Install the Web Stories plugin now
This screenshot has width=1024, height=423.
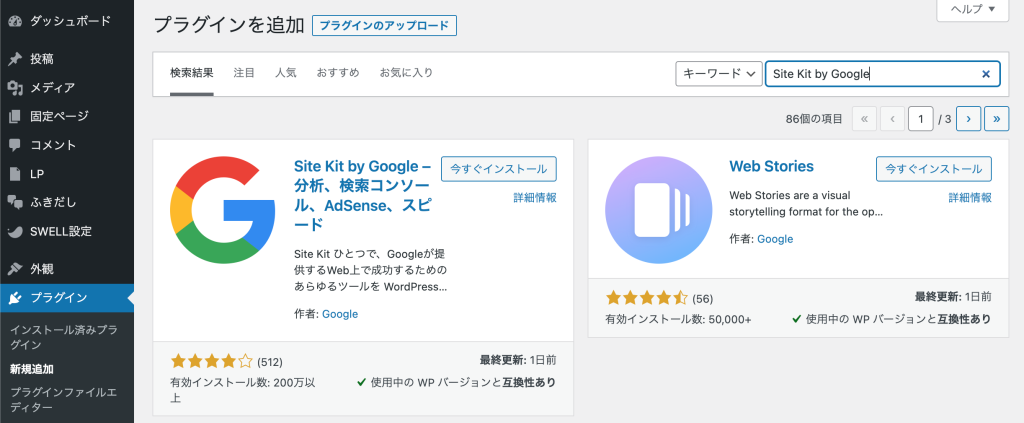click(x=934, y=169)
